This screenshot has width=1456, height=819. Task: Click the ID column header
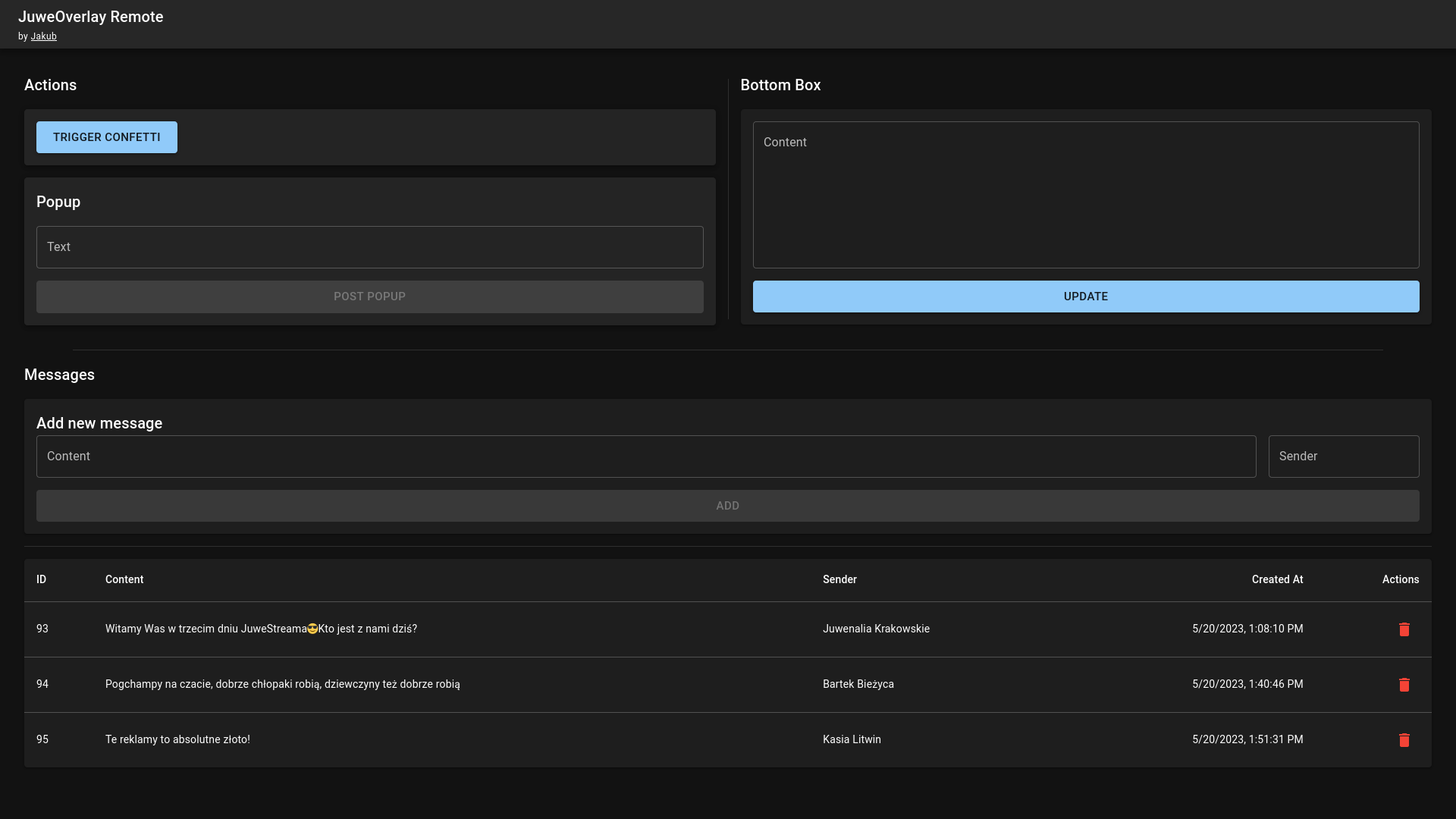42,579
